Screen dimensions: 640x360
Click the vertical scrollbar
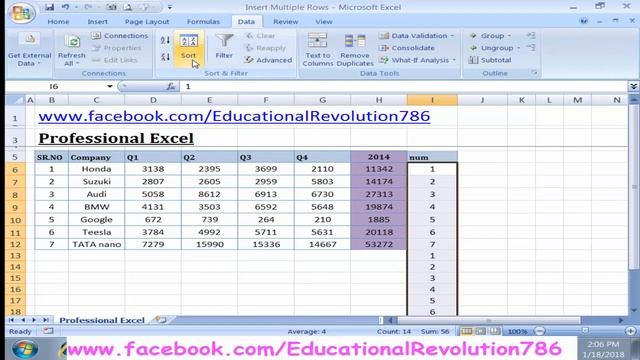tap(634, 188)
